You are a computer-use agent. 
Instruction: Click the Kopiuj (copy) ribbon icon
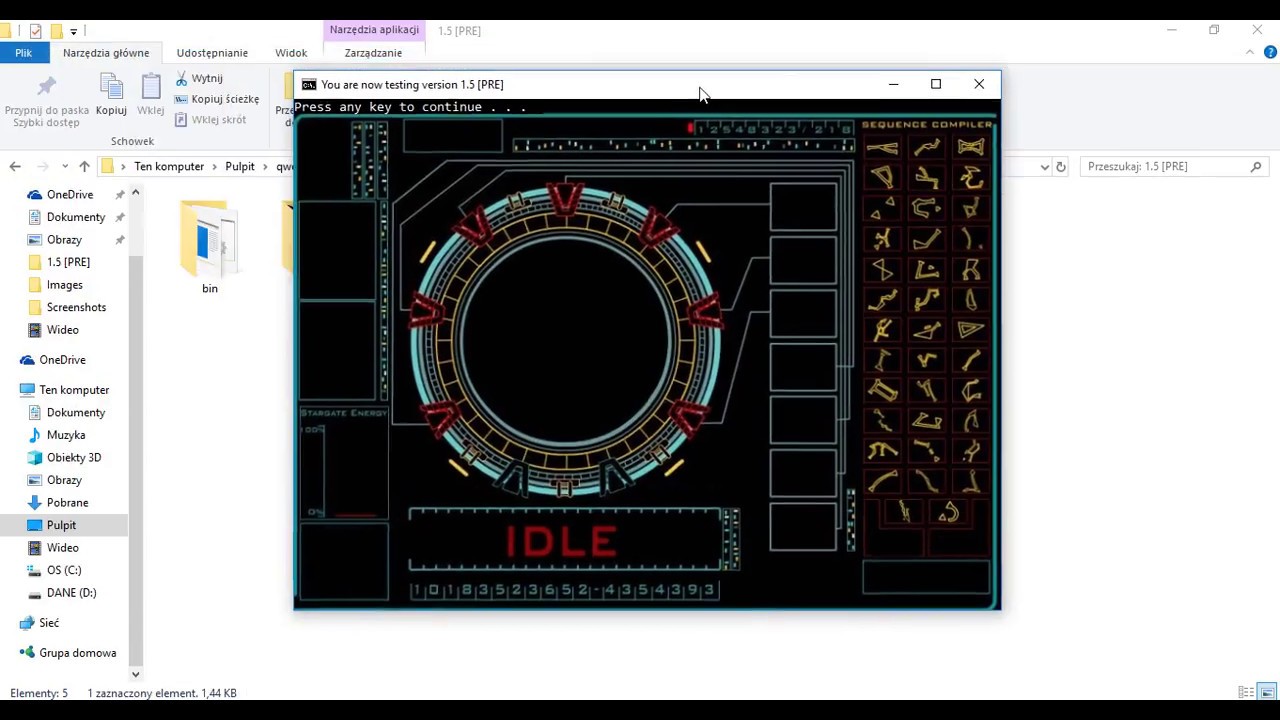[x=111, y=97]
